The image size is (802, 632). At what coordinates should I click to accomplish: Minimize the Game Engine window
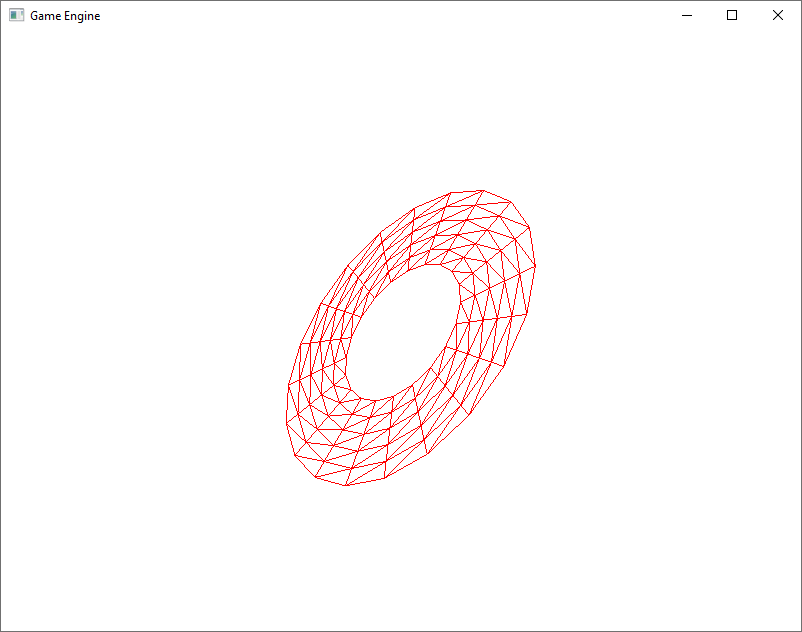687,15
